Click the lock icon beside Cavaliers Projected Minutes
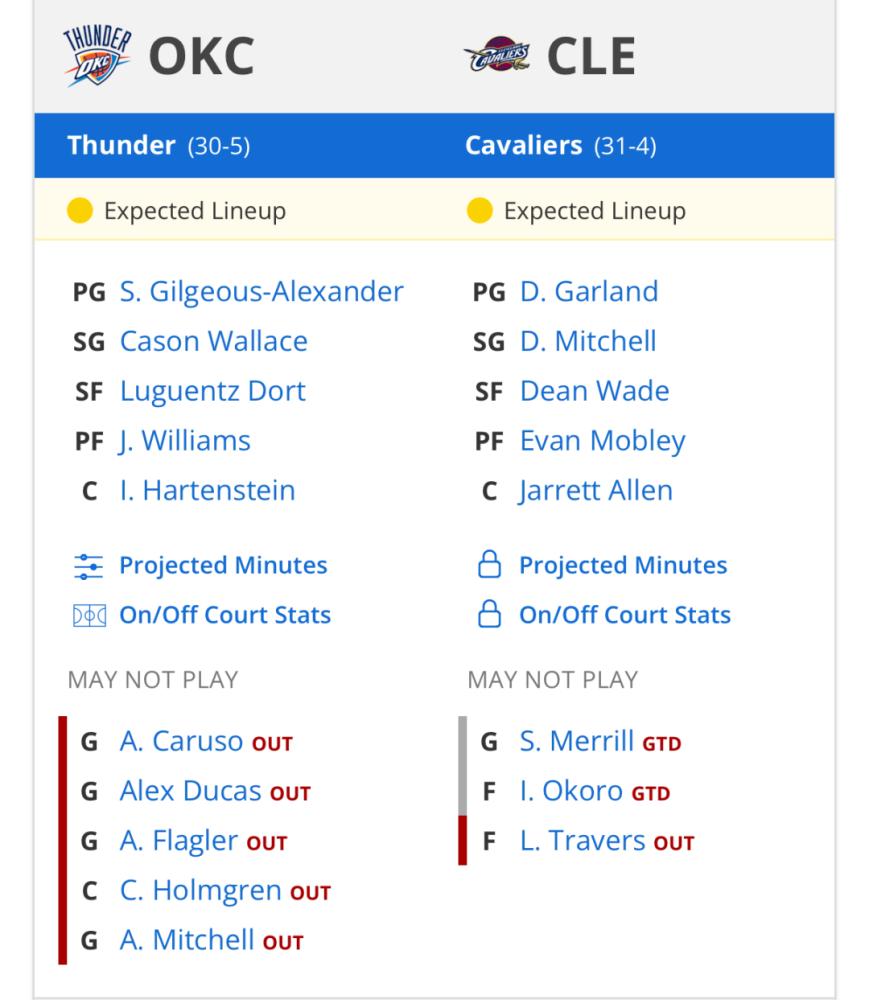Image resolution: width=869 pixels, height=1000 pixels. pyautogui.click(x=489, y=564)
